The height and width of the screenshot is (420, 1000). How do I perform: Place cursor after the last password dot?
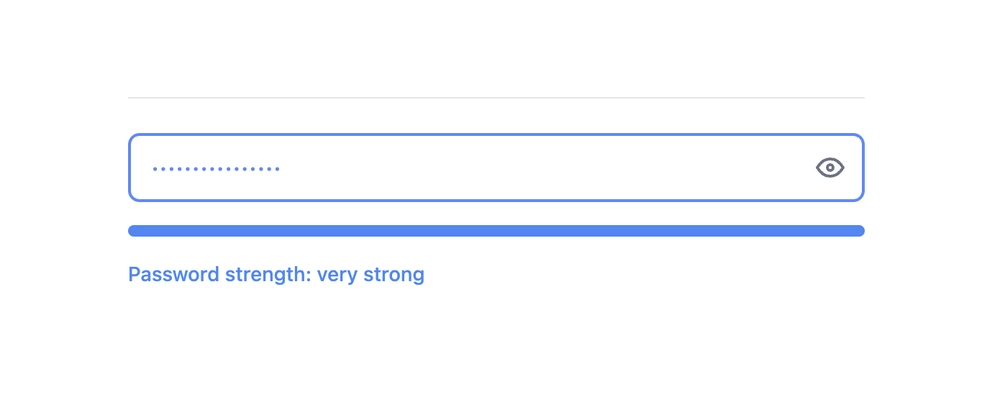click(x=281, y=169)
